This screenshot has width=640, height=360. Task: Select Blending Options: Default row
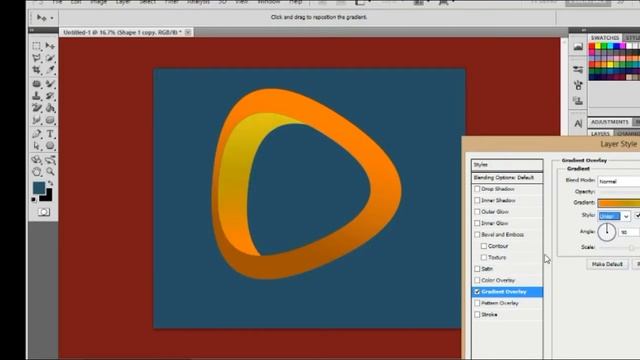[x=507, y=178]
